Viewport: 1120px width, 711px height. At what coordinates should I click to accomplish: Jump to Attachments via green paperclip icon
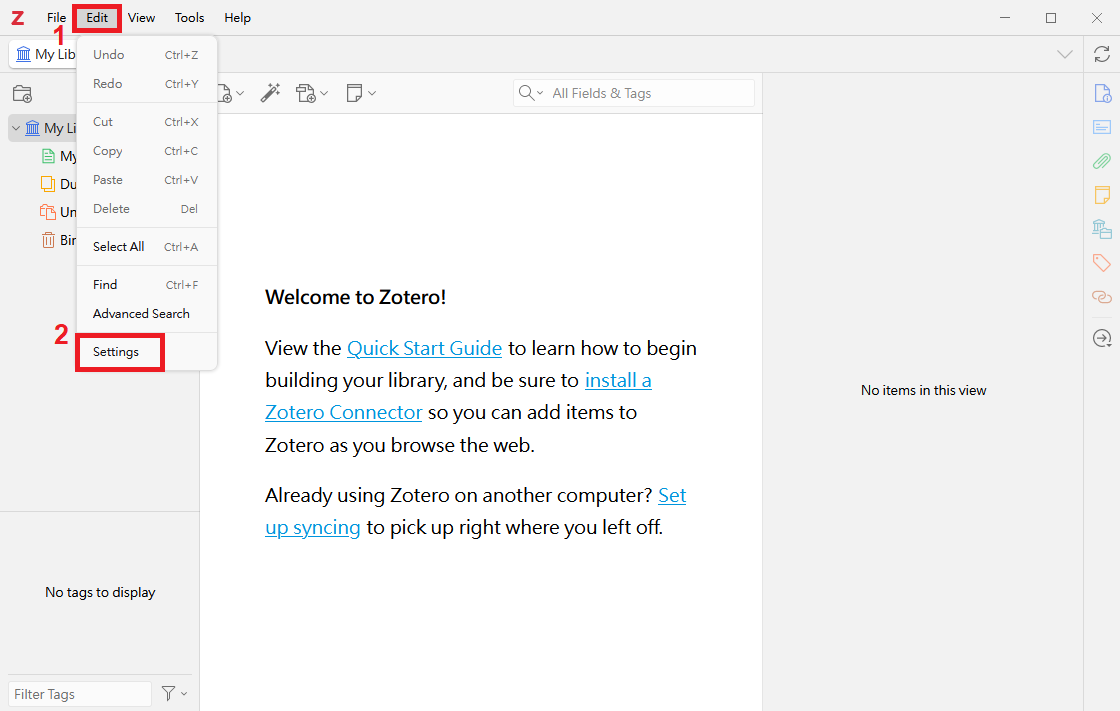[x=1101, y=161]
